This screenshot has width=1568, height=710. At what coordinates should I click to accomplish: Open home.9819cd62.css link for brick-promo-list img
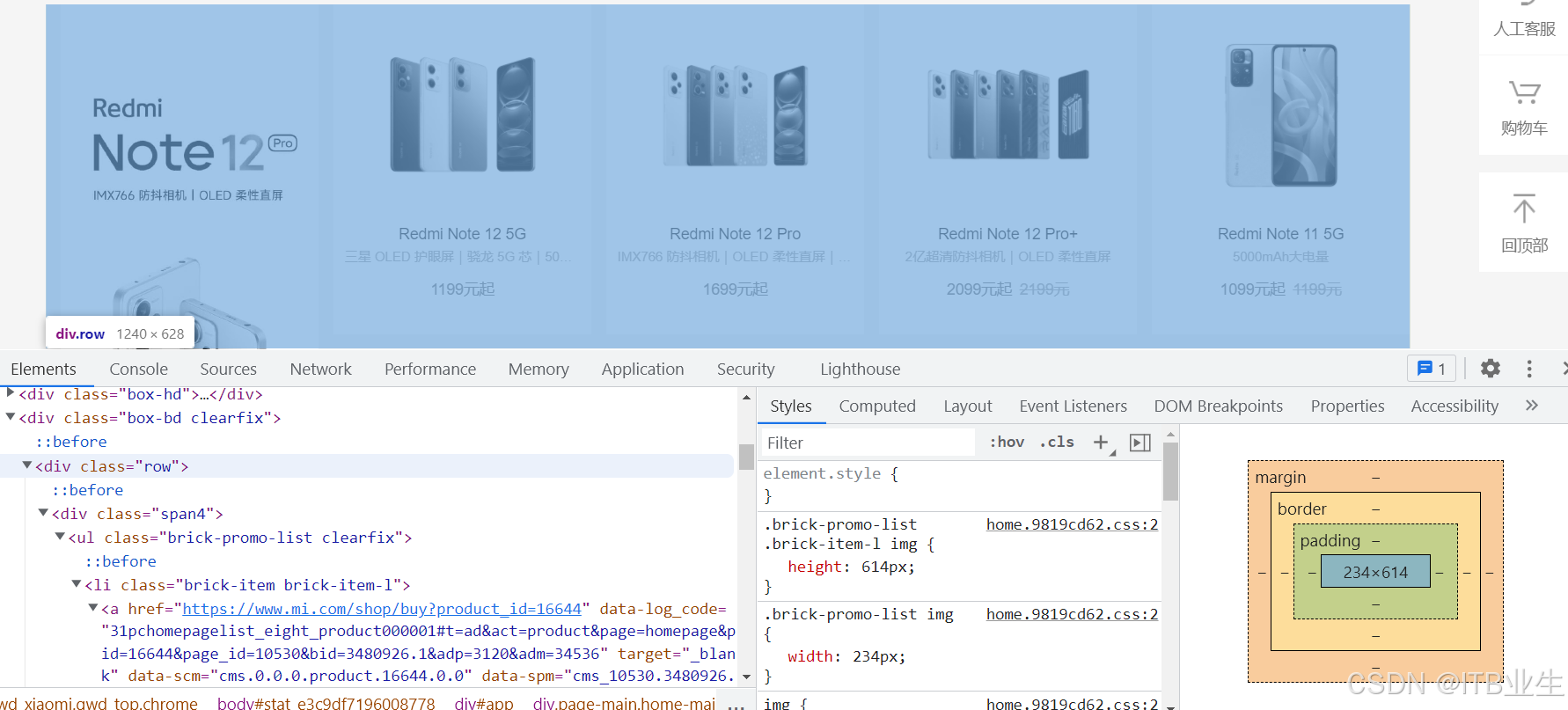pyautogui.click(x=1072, y=614)
